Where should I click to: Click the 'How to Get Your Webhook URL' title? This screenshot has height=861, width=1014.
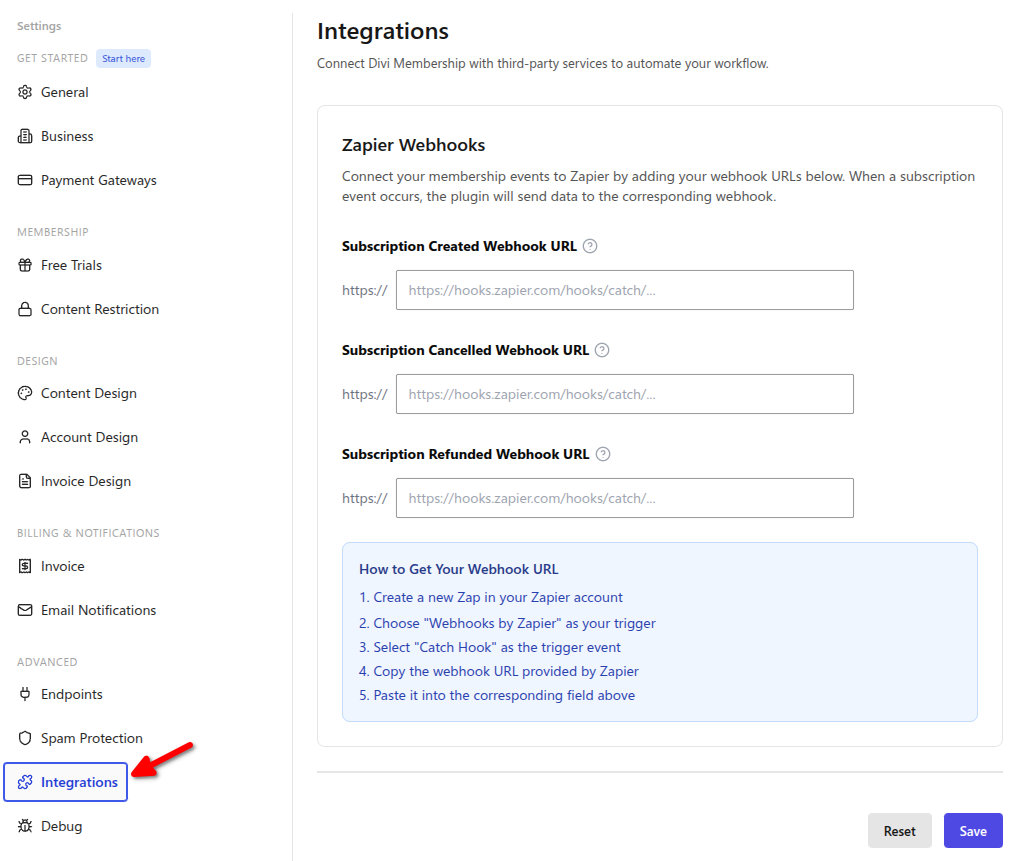tap(458, 569)
